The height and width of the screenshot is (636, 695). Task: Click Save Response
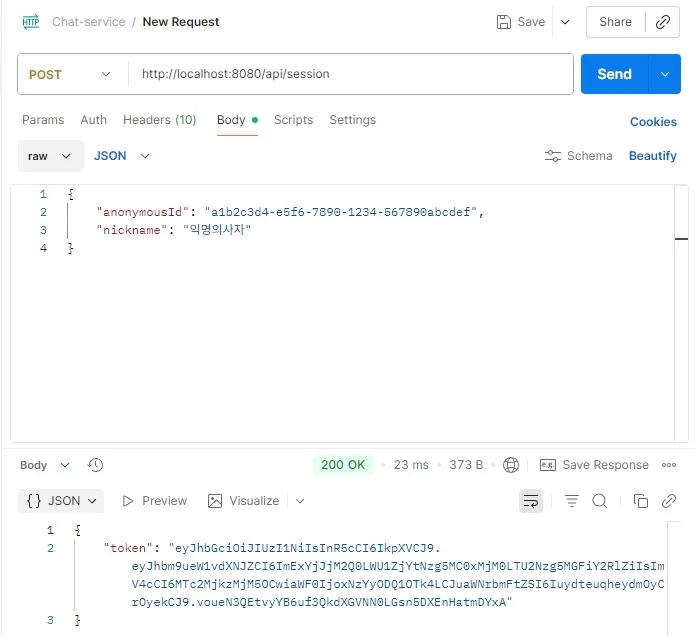595,465
